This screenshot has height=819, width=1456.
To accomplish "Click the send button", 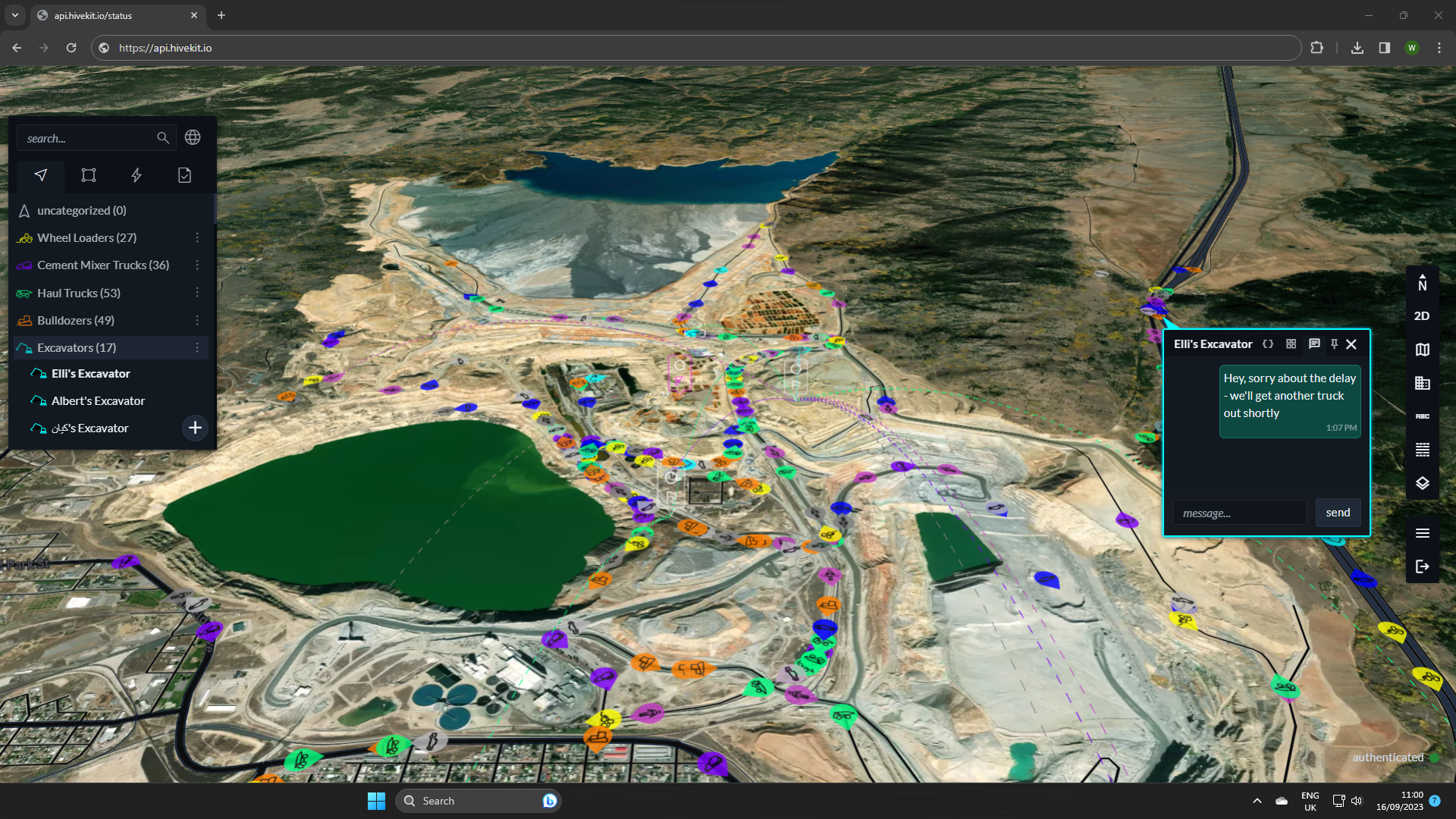I will [x=1338, y=513].
